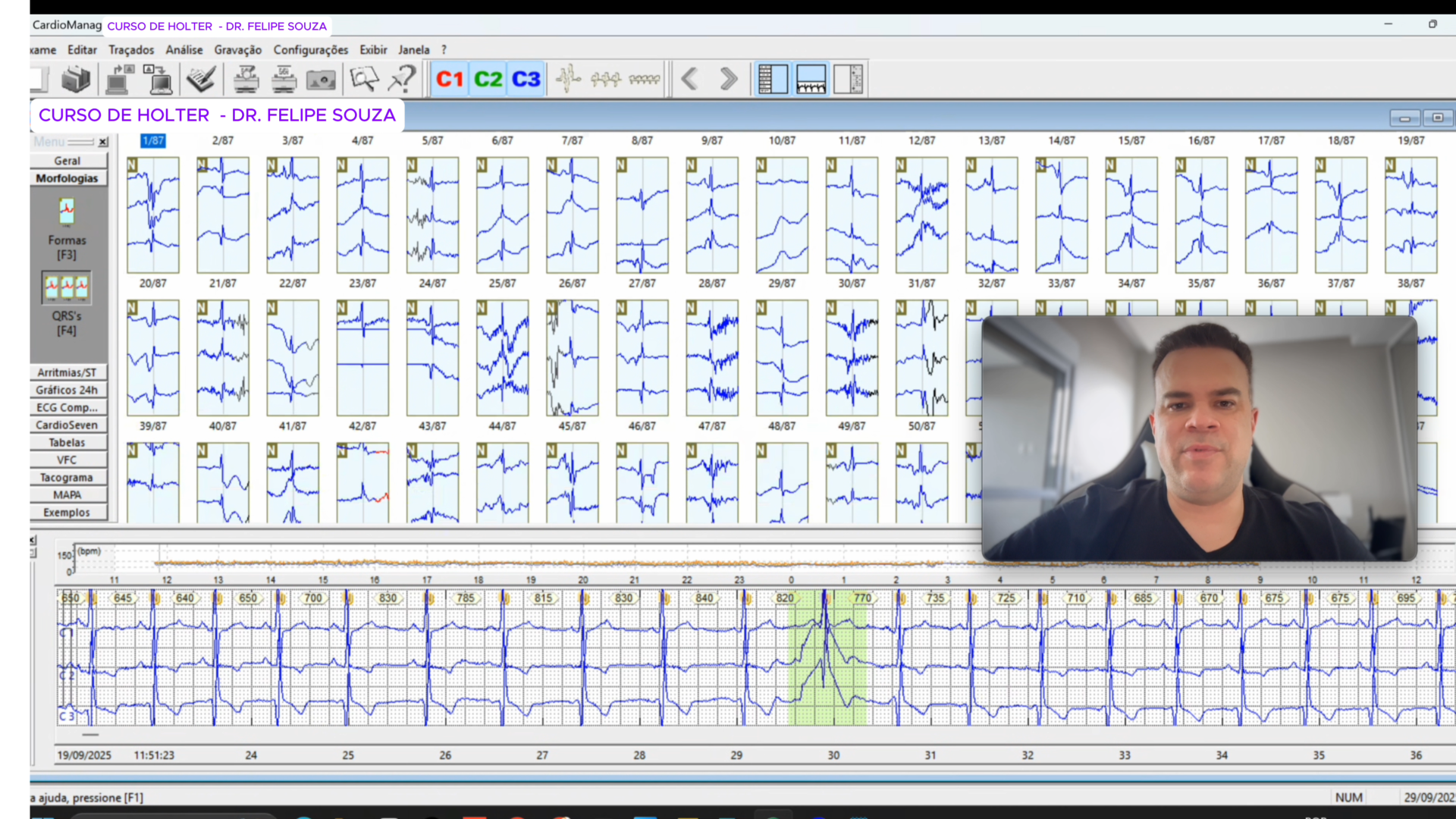Screen dimensions: 1456x819
Task: Open Formas [F3] morphology icon
Action: (67, 212)
